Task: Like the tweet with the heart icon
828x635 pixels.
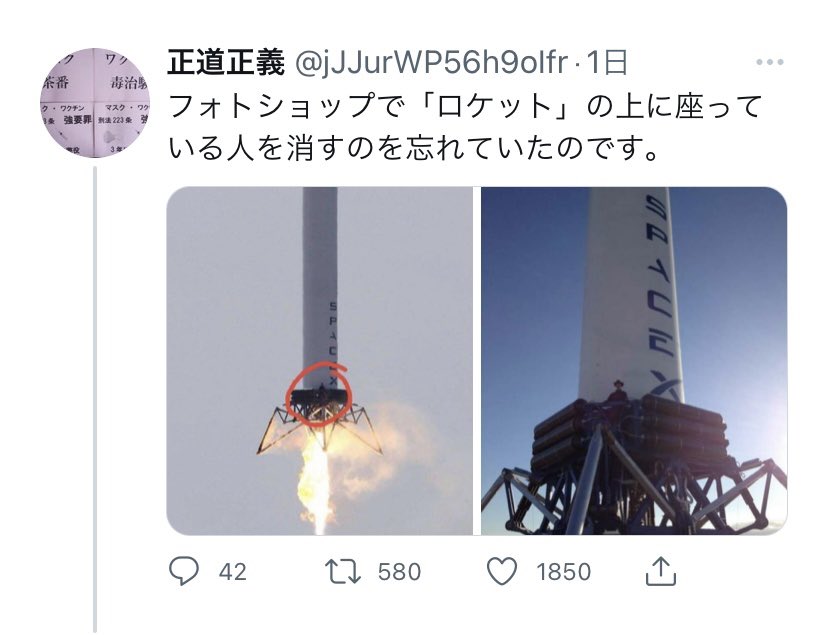Action: click(502, 572)
